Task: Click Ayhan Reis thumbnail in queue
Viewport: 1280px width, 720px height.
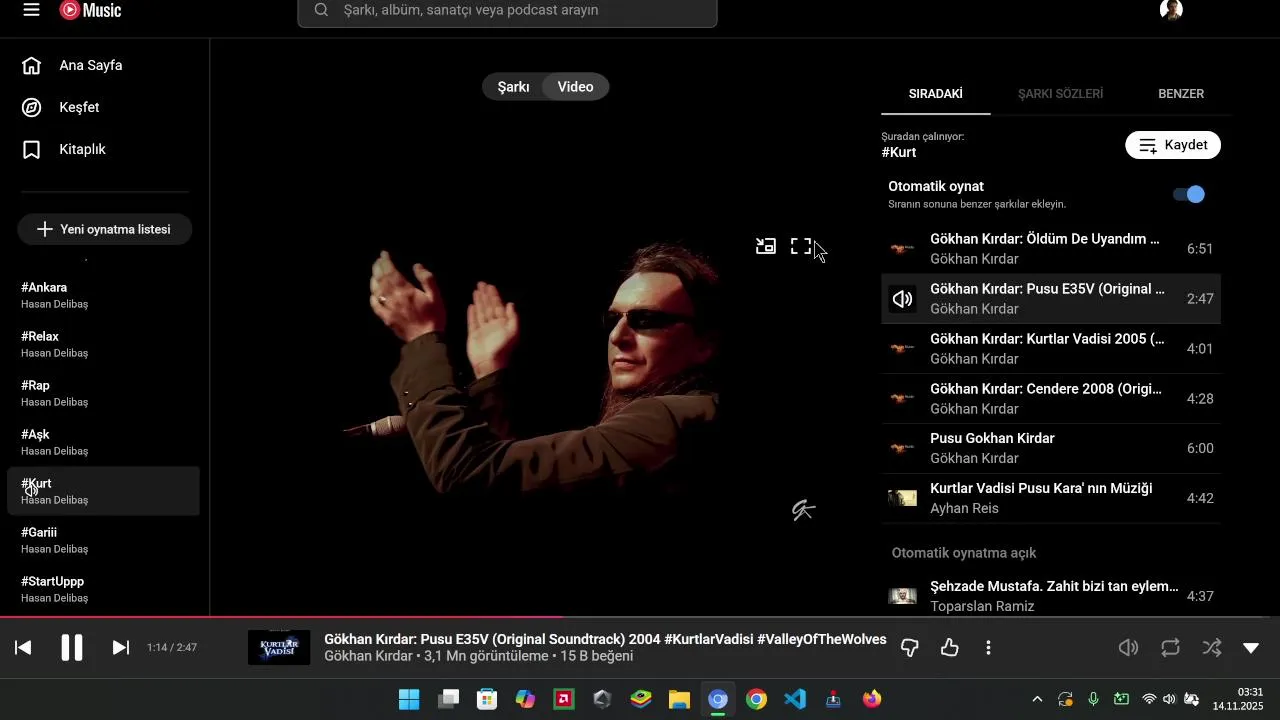Action: pyautogui.click(x=903, y=498)
